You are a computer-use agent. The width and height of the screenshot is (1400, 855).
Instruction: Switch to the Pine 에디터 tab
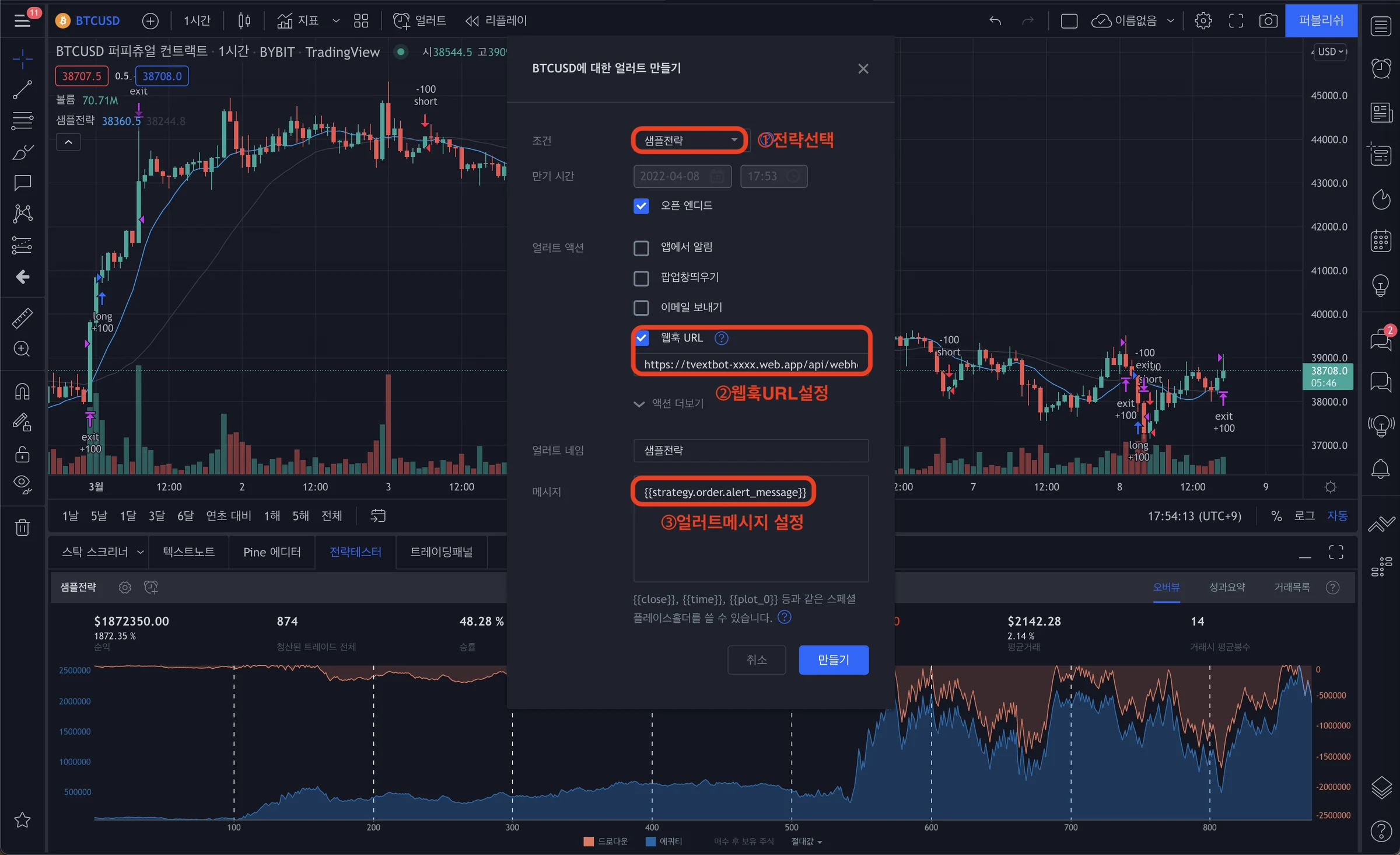272,552
